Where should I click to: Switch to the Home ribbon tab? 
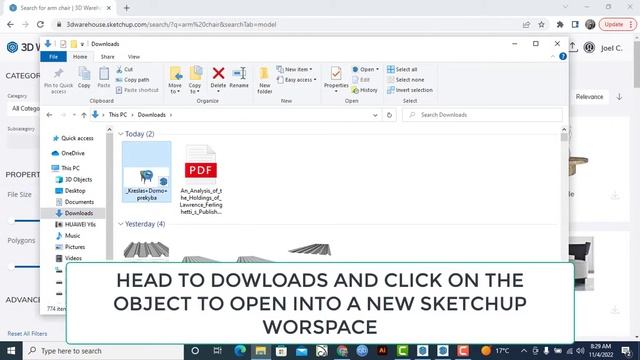pos(80,57)
